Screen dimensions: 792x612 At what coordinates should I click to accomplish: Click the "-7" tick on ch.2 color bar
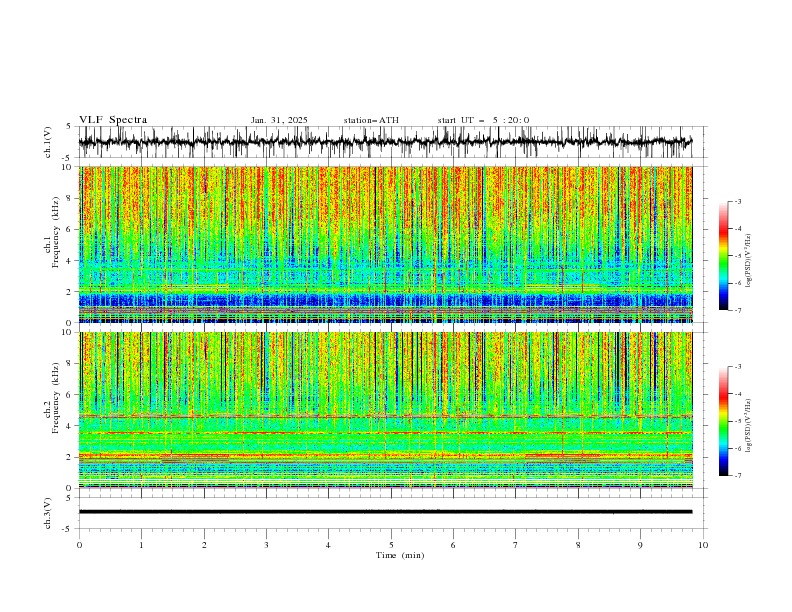click(738, 476)
